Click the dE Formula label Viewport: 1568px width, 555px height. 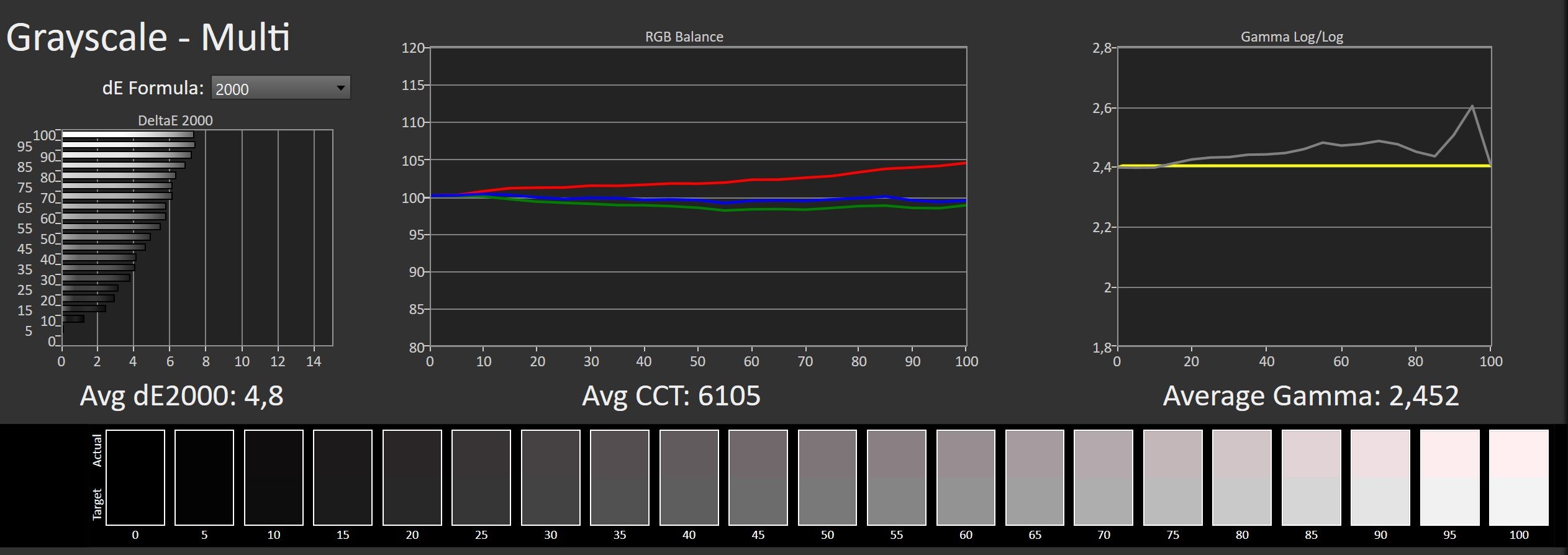click(153, 88)
